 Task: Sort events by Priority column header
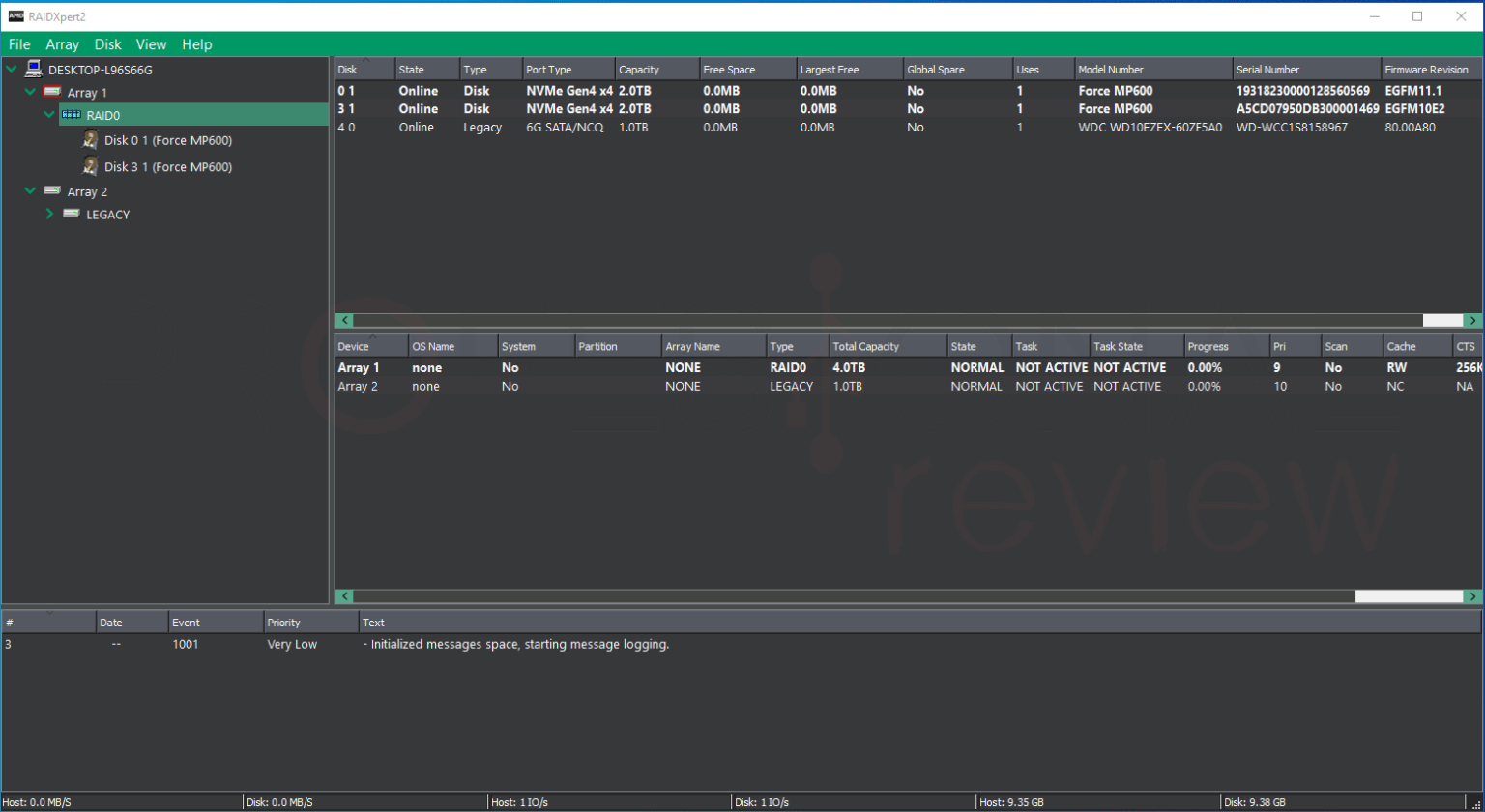pos(310,623)
